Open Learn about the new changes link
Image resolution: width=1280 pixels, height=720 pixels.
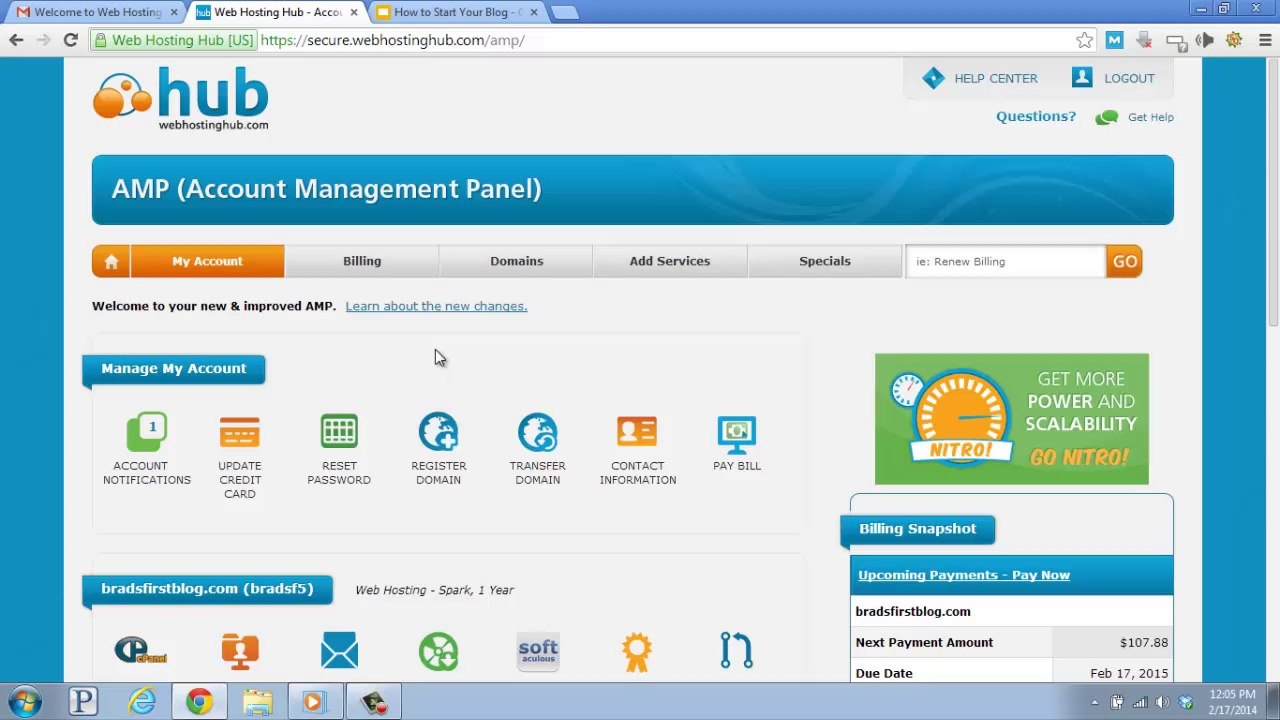click(x=436, y=306)
